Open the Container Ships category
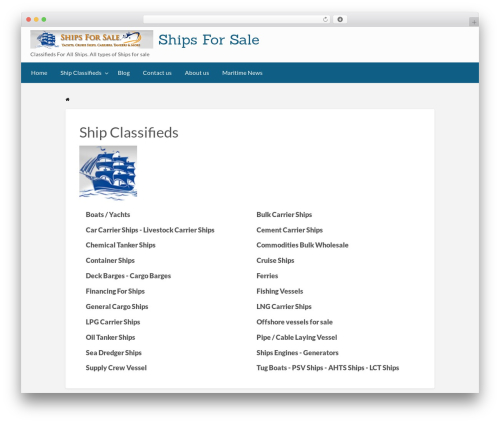This screenshot has height=423, width=500. tap(110, 260)
